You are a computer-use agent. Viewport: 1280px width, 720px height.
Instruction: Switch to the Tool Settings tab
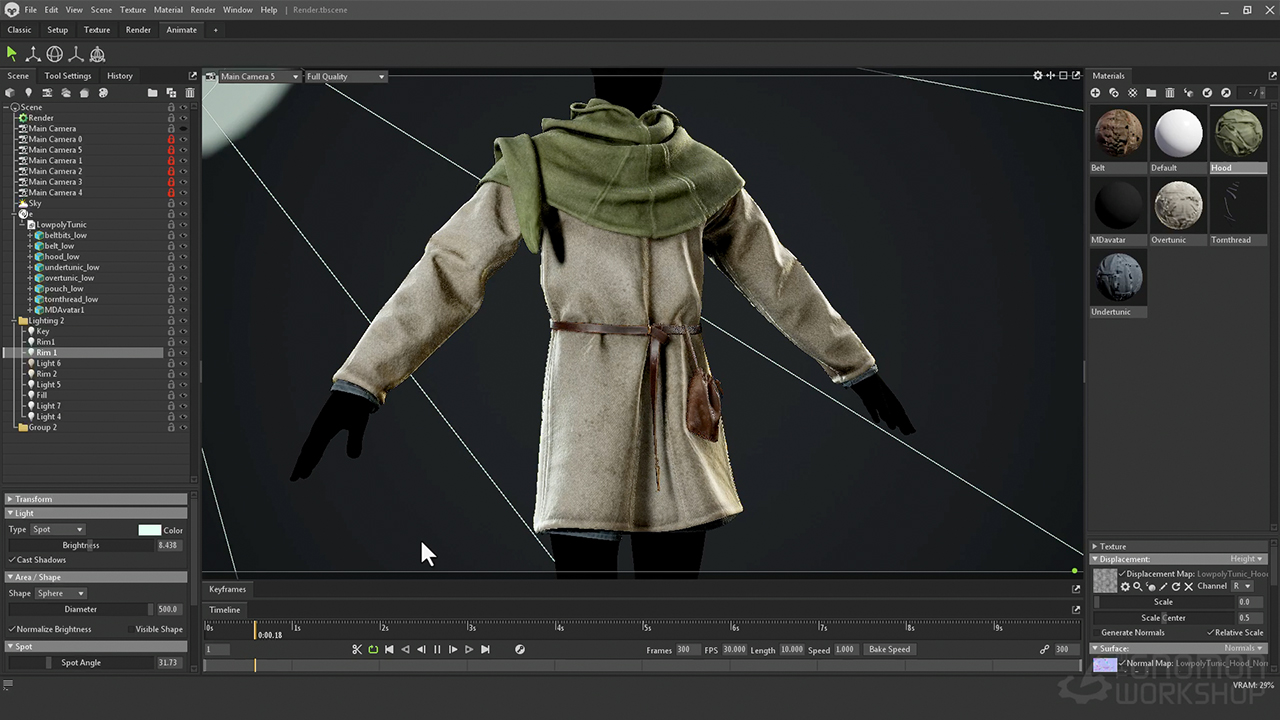[68, 76]
